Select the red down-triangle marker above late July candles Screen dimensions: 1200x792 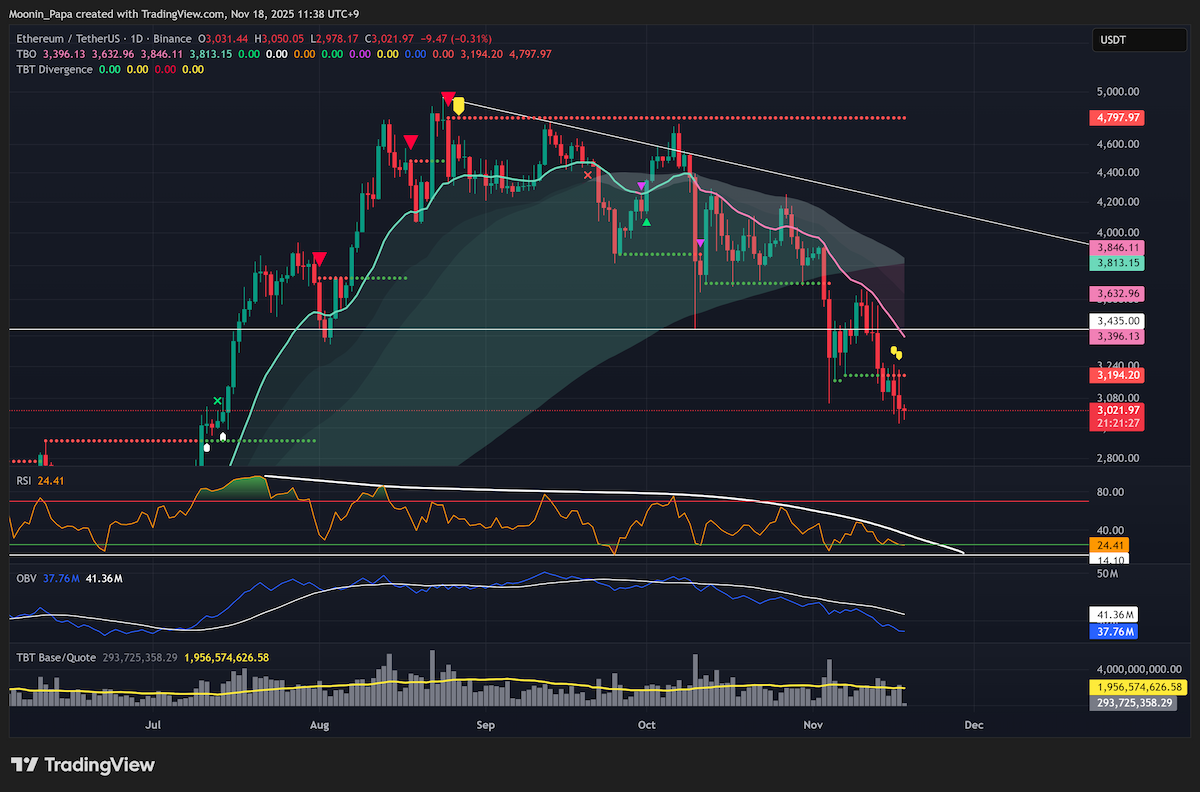[319, 259]
